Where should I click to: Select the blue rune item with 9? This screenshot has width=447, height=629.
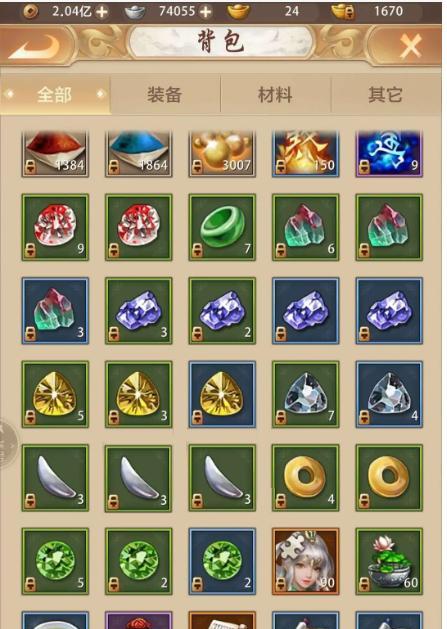click(389, 154)
